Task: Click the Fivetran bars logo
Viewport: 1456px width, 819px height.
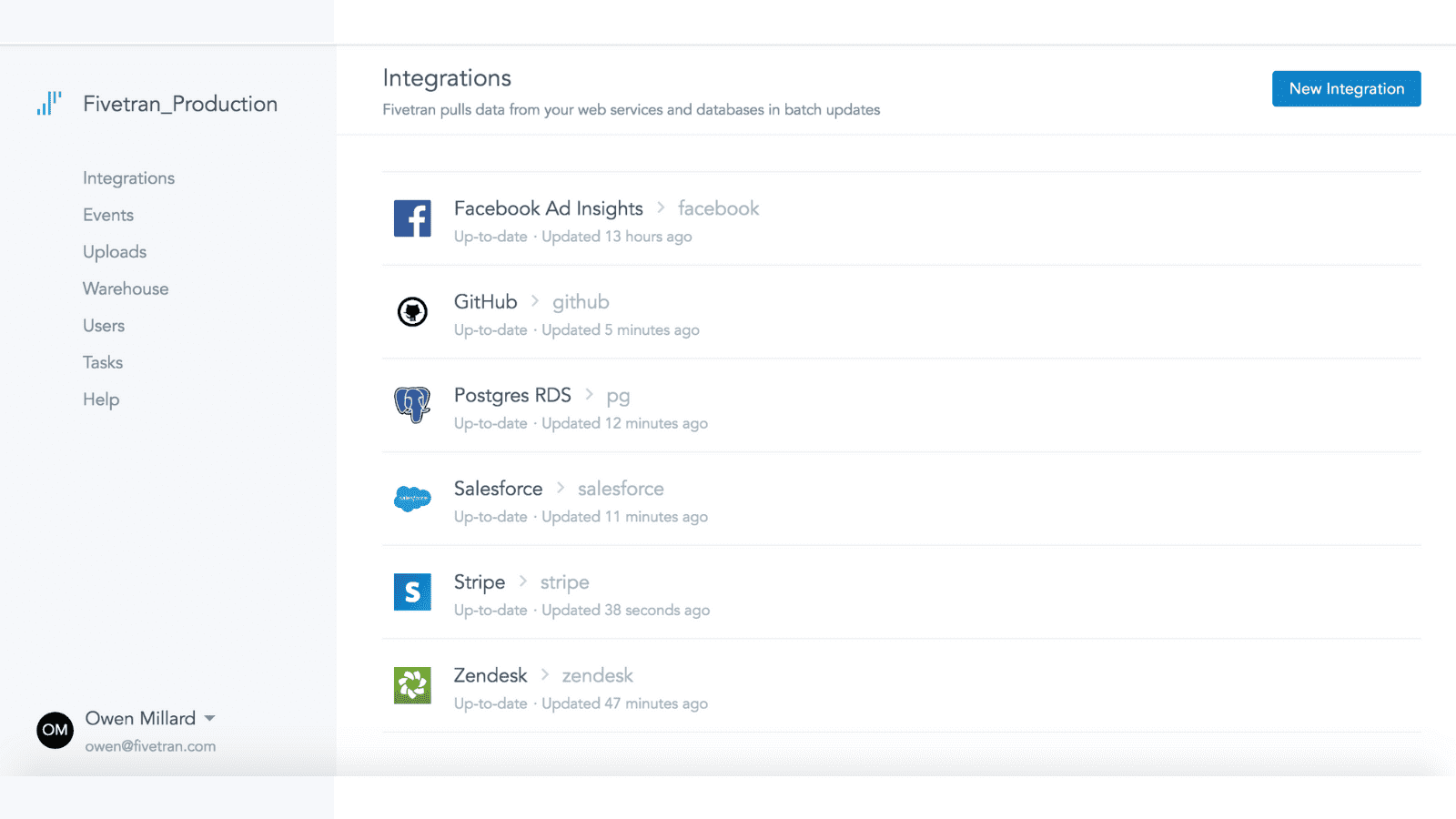Action: [49, 103]
